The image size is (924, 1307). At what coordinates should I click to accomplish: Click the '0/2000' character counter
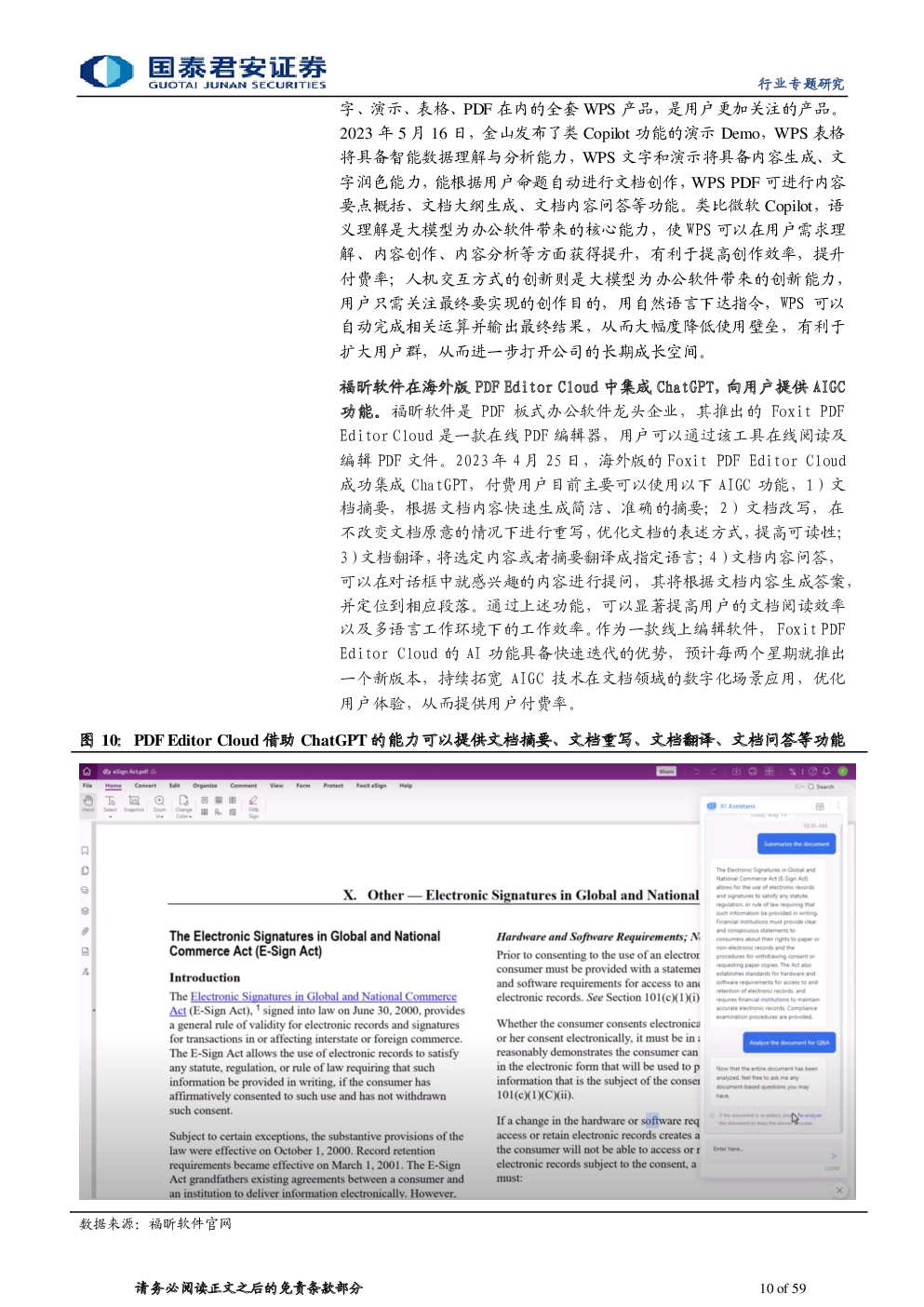pyautogui.click(x=833, y=1168)
